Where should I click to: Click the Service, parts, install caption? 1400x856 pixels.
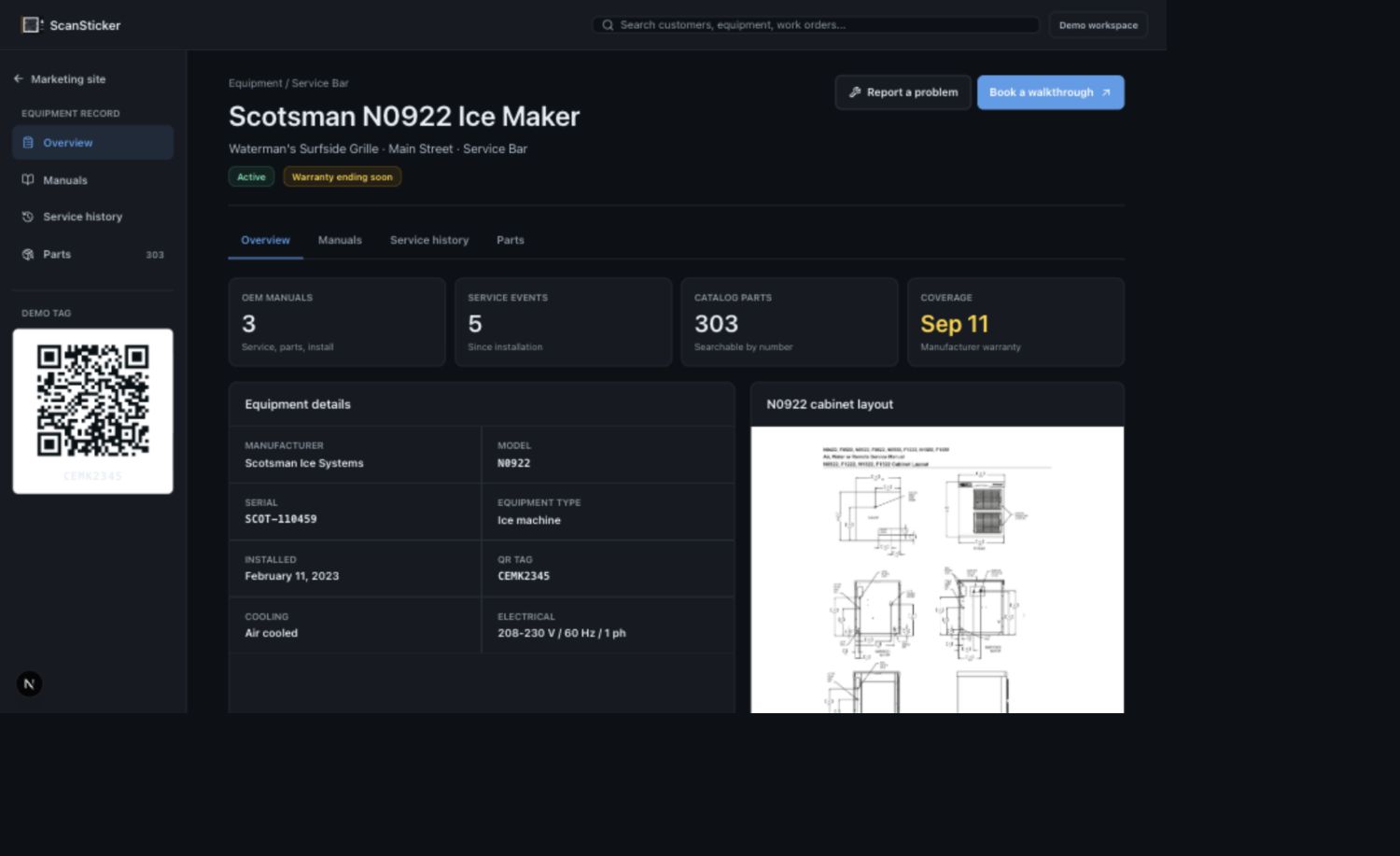287,347
